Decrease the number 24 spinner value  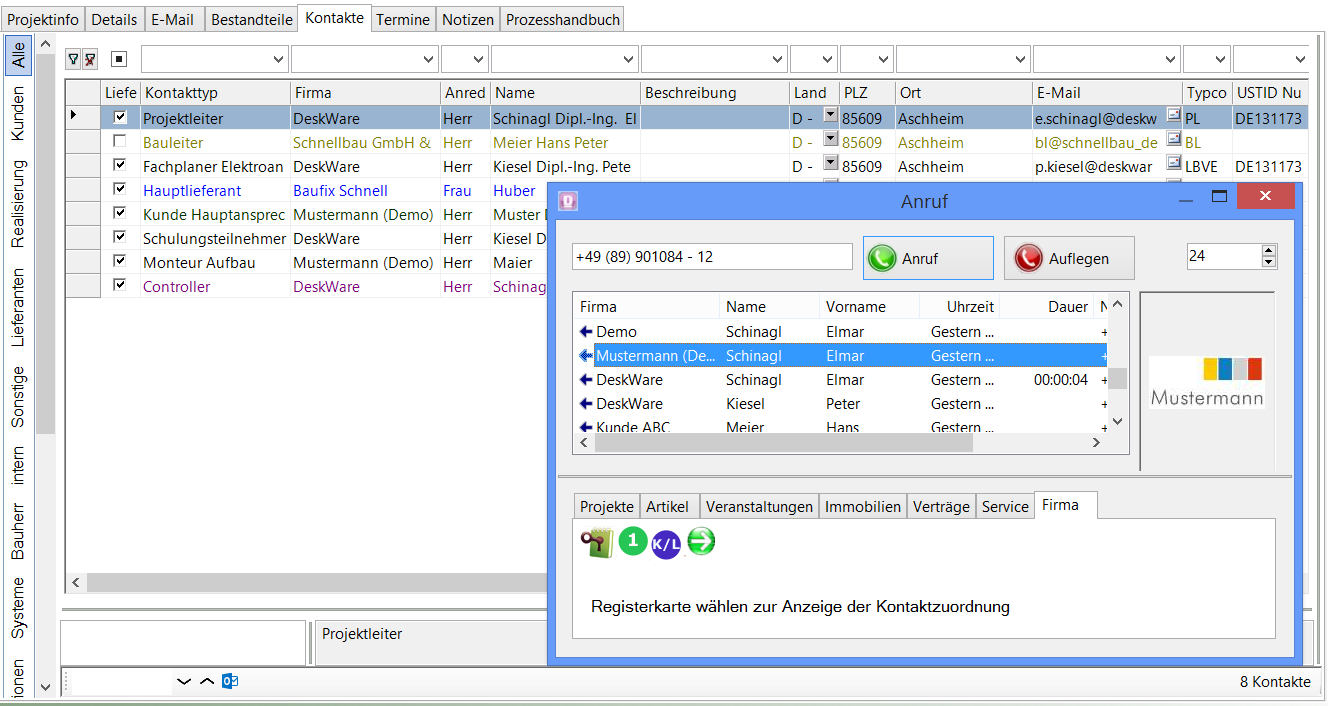click(x=1269, y=263)
